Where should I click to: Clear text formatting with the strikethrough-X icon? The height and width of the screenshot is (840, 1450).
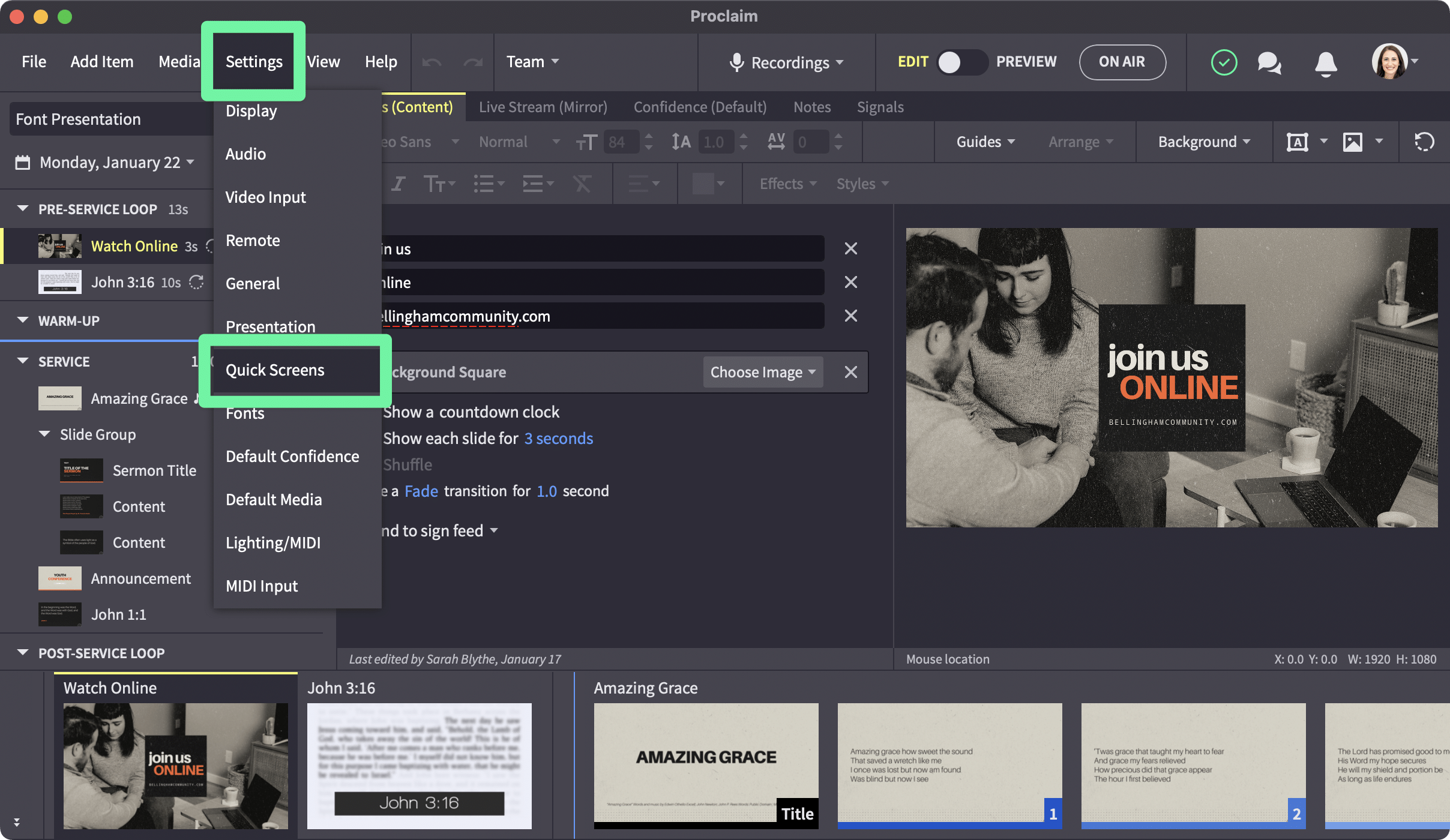(582, 184)
